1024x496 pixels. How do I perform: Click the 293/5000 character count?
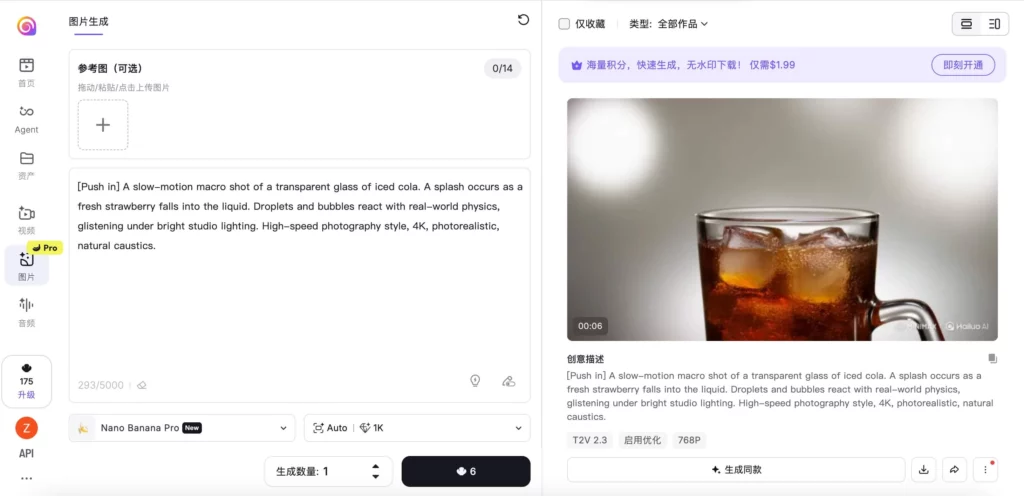pos(101,385)
